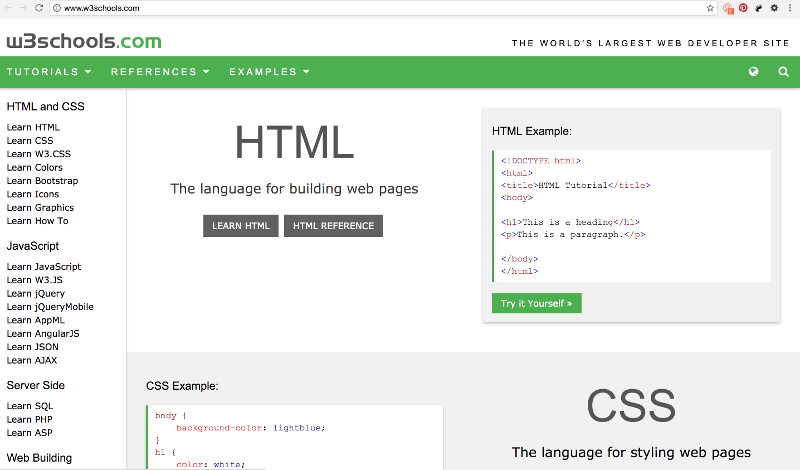The height and width of the screenshot is (470, 800).
Task: Expand the TUTORIALS dropdown menu
Action: point(49,72)
